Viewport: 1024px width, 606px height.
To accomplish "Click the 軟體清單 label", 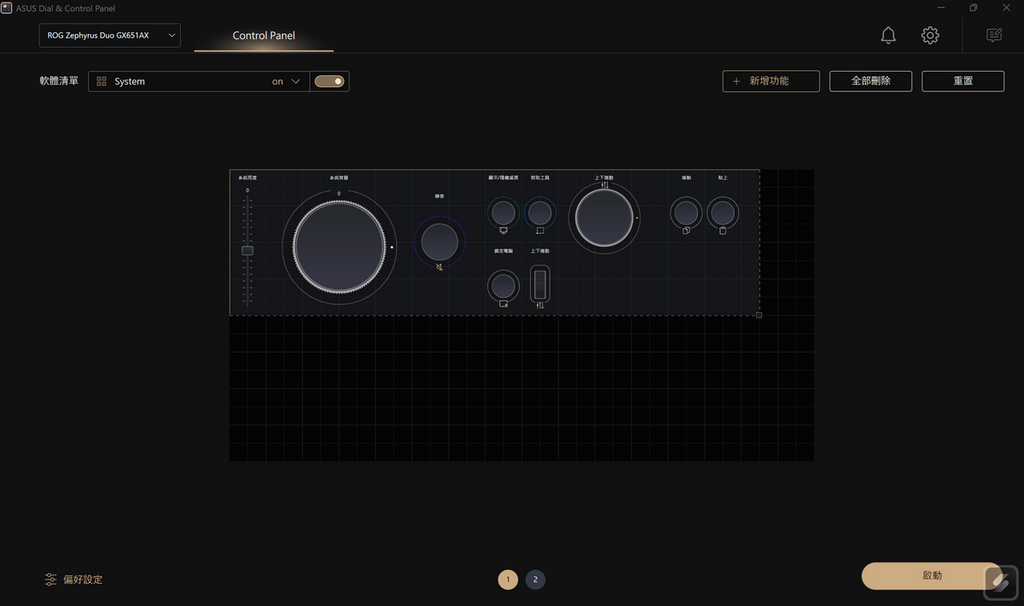I will pyautogui.click(x=59, y=81).
